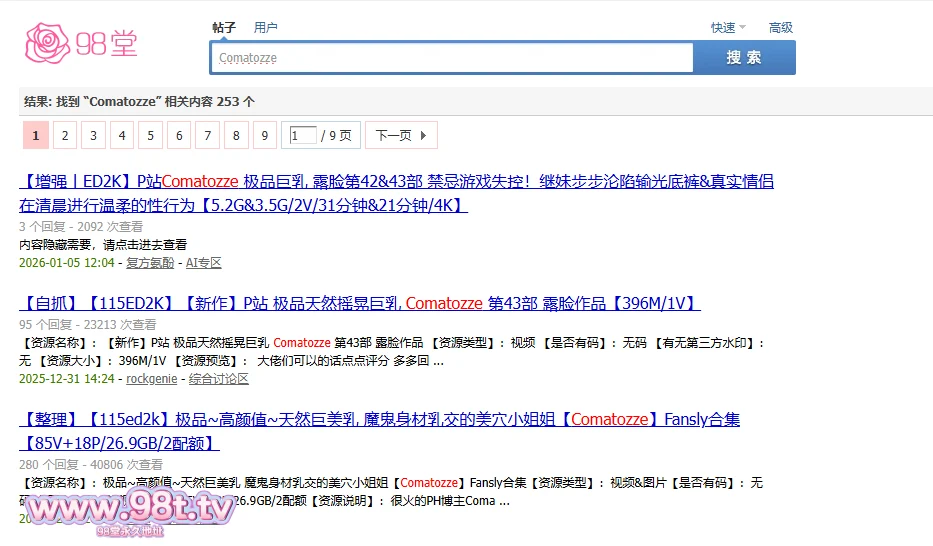Open the 综合讨论区 forum section link
The width and height of the screenshot is (933, 546).
[x=219, y=379]
